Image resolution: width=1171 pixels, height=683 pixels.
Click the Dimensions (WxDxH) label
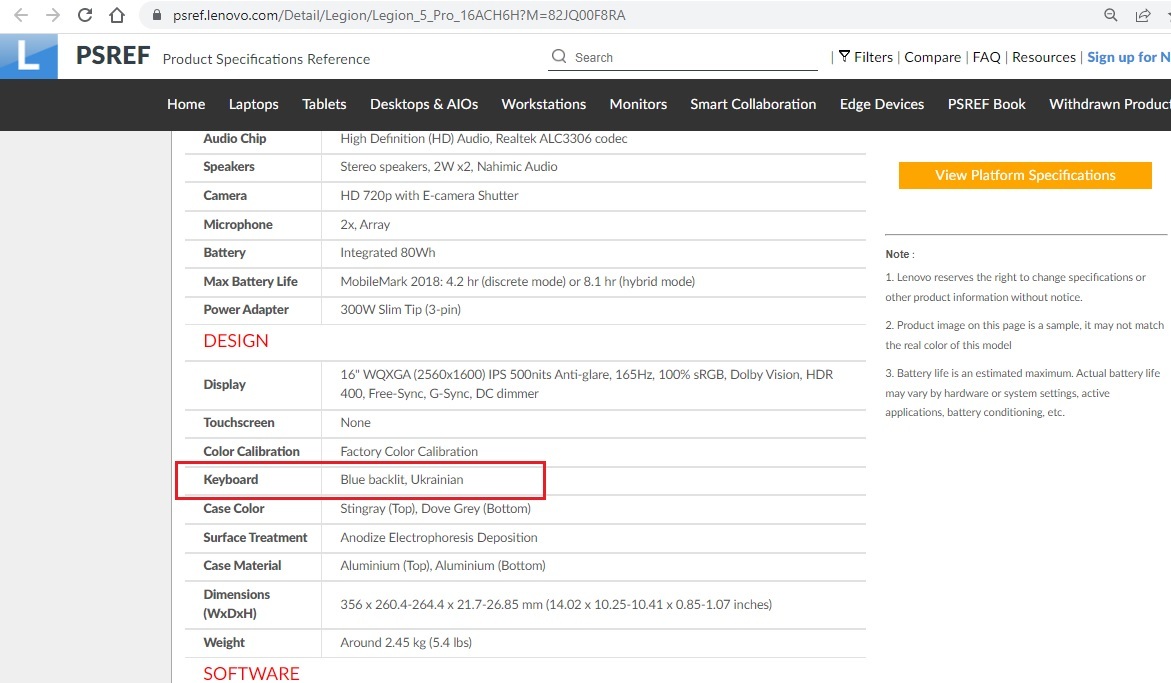tap(237, 604)
